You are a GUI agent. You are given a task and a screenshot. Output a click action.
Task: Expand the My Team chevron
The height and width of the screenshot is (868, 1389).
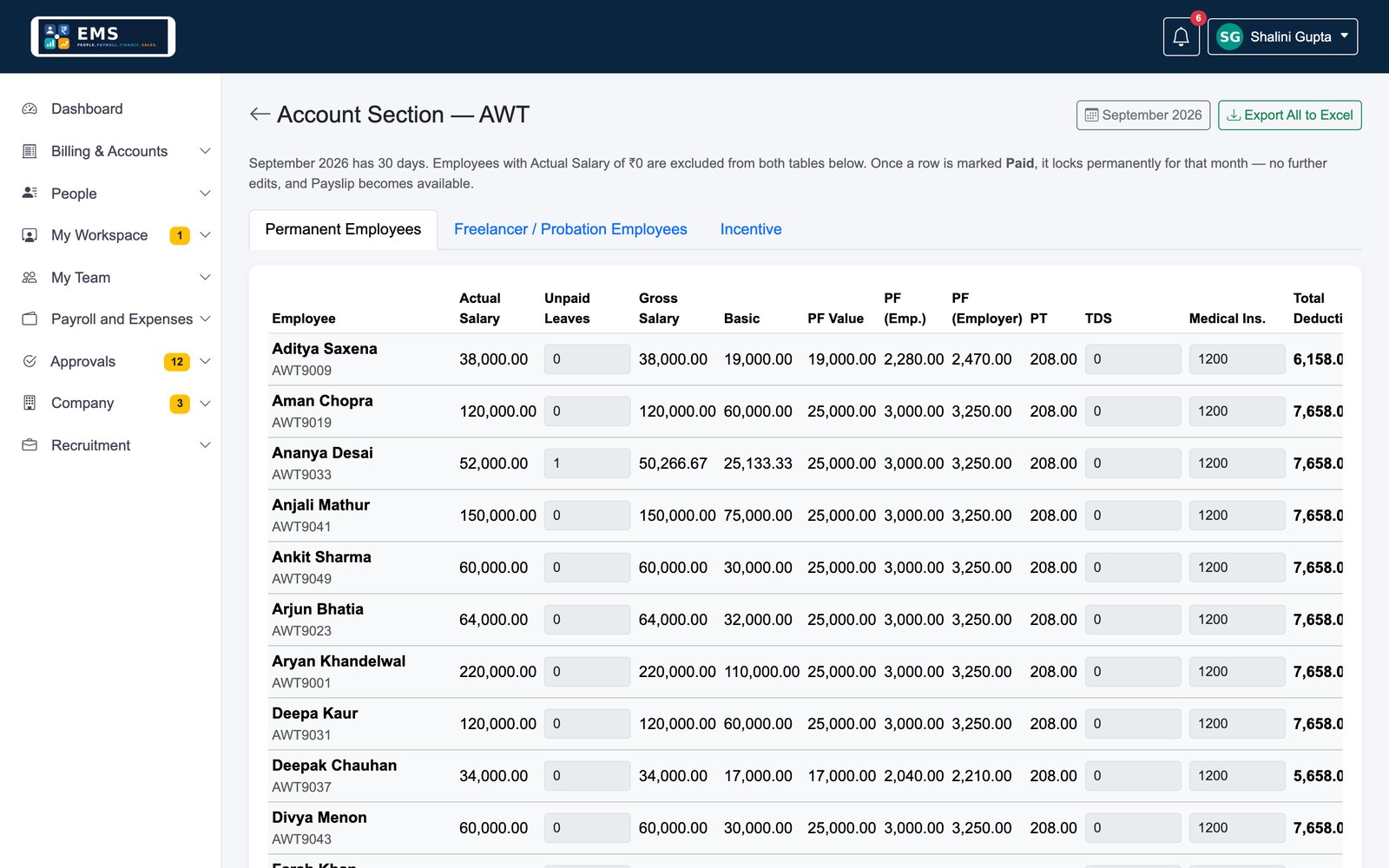(205, 278)
